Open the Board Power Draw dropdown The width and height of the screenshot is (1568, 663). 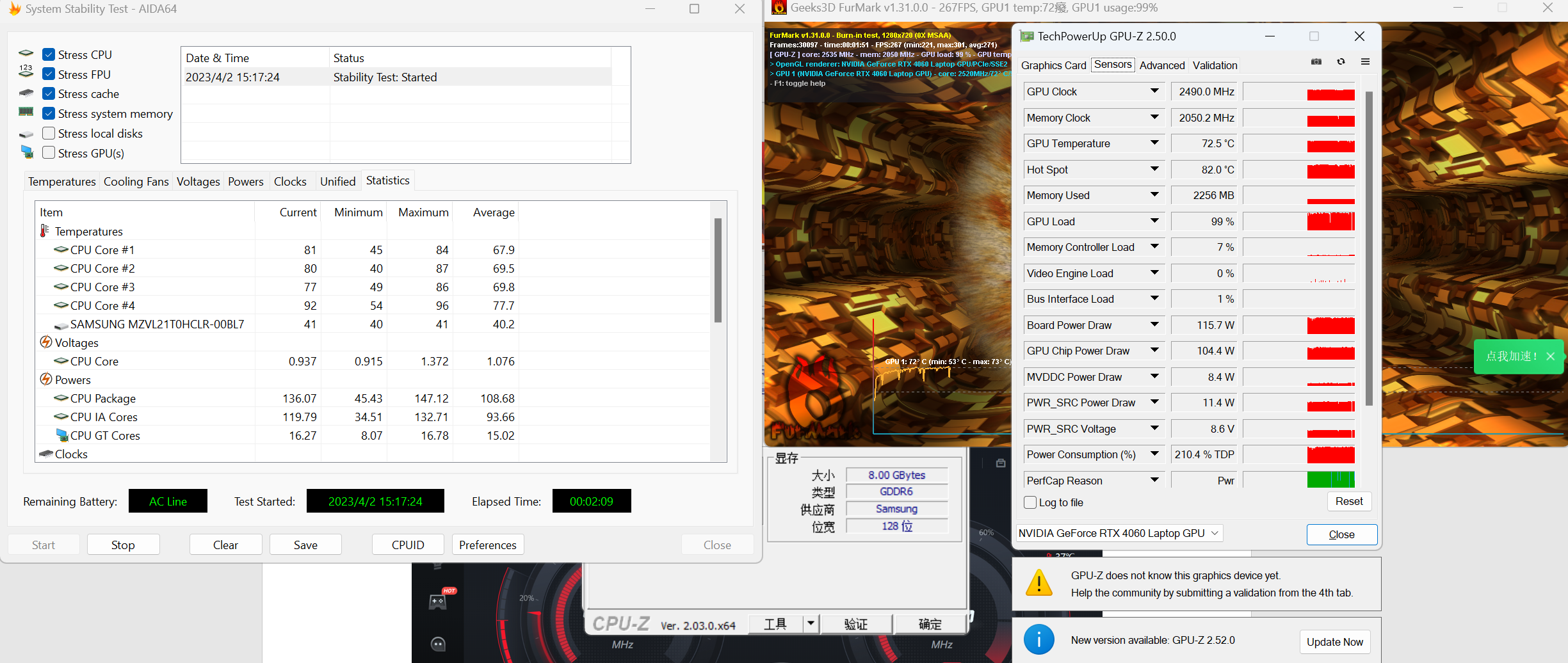1154,325
